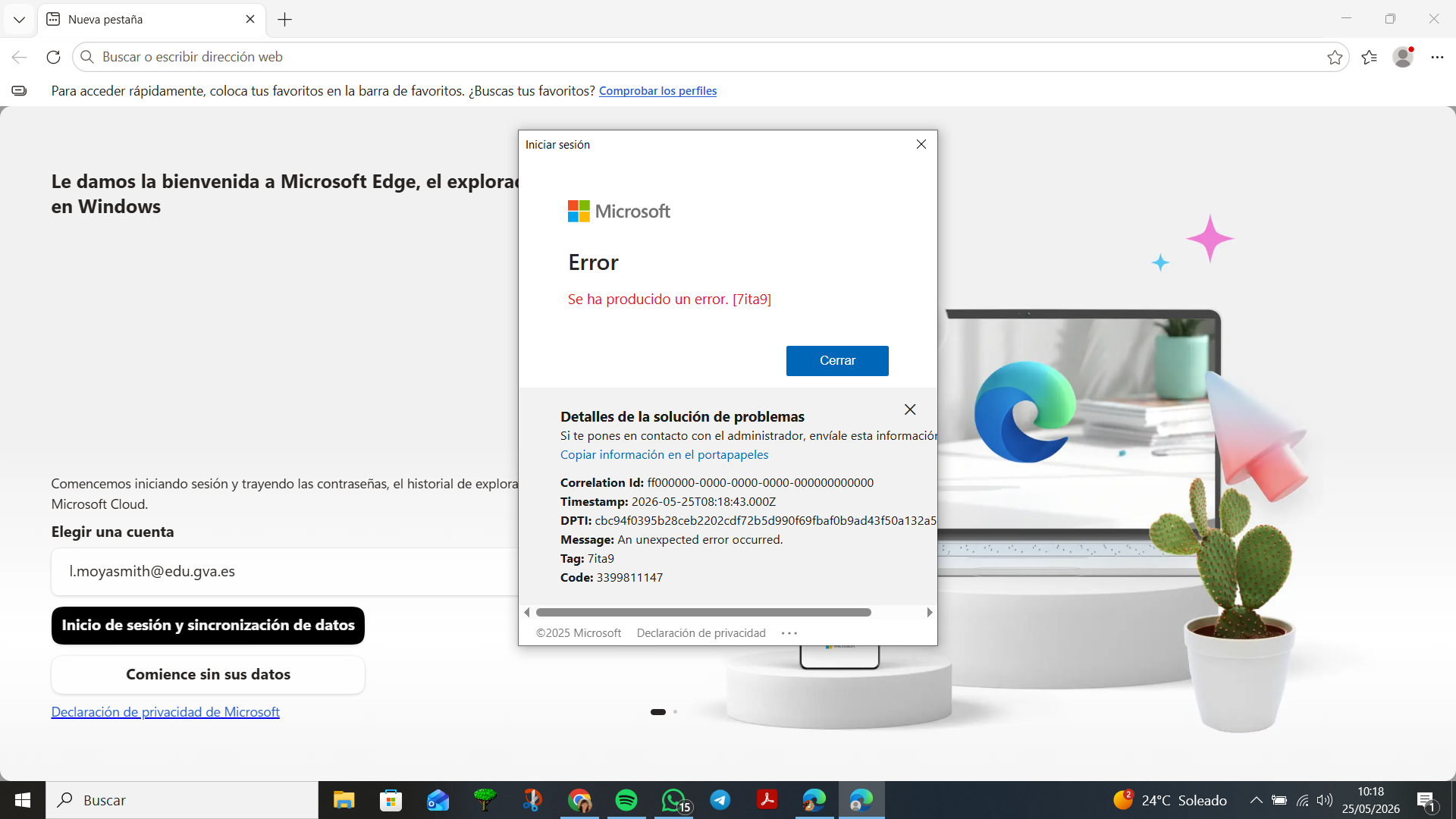Close the Iniciar sesión dialog
Viewport: 1456px width, 819px height.
(921, 144)
